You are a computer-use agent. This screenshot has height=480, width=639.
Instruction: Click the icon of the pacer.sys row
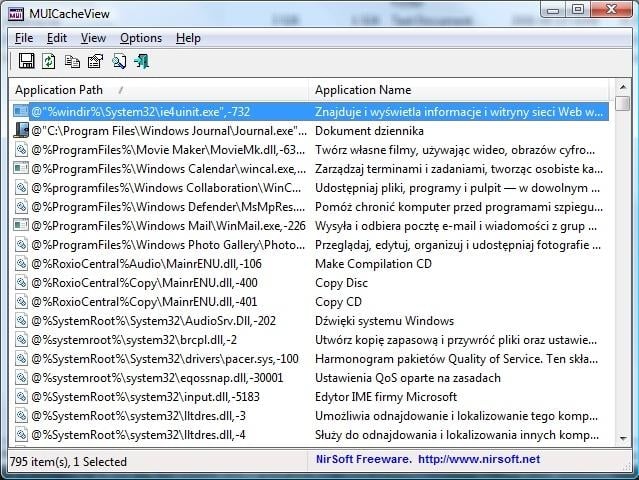tap(21, 359)
